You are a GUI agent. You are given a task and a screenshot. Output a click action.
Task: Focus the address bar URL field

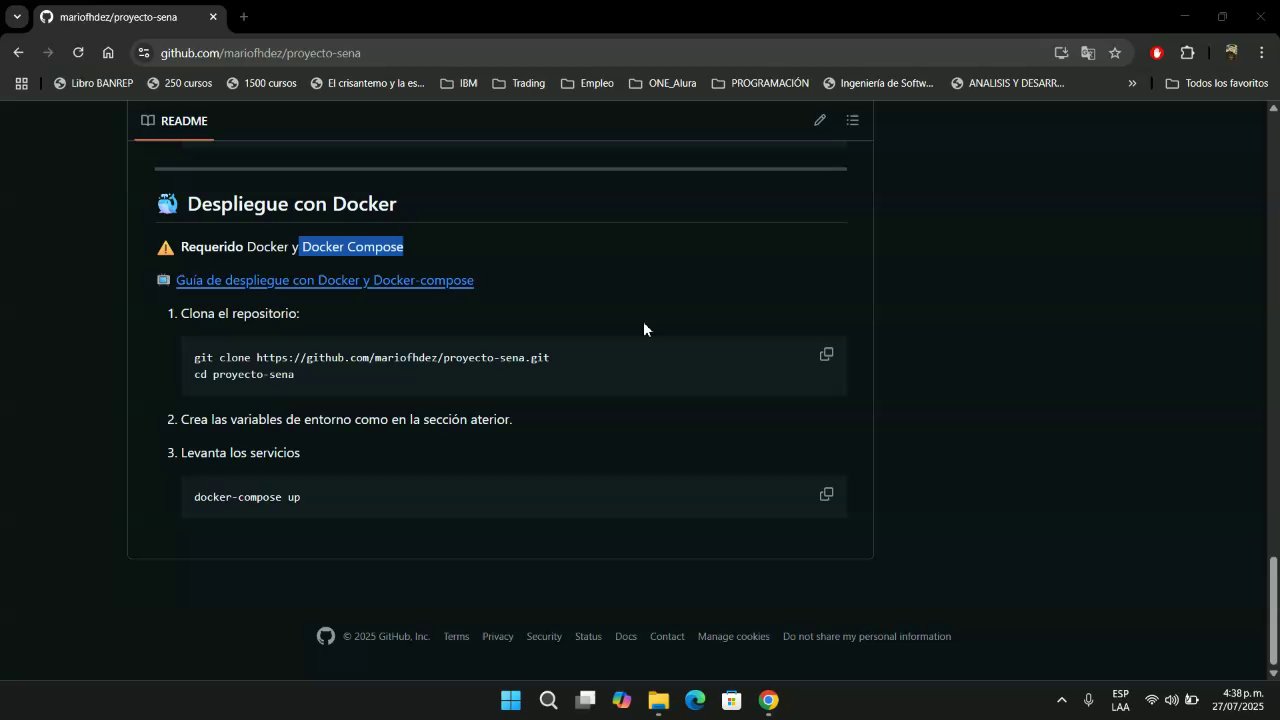pyautogui.click(x=600, y=53)
